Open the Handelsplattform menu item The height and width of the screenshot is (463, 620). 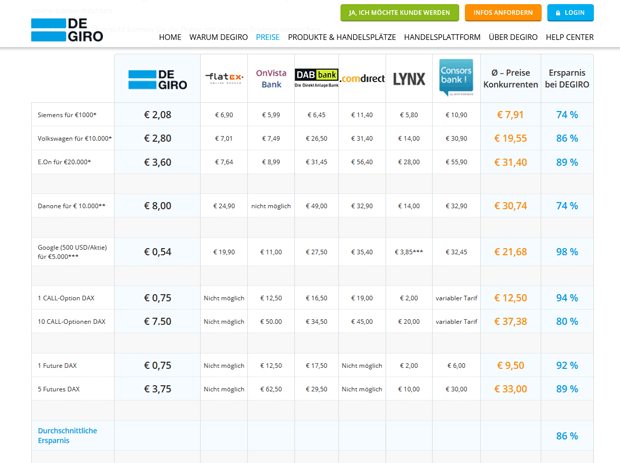tap(442, 37)
